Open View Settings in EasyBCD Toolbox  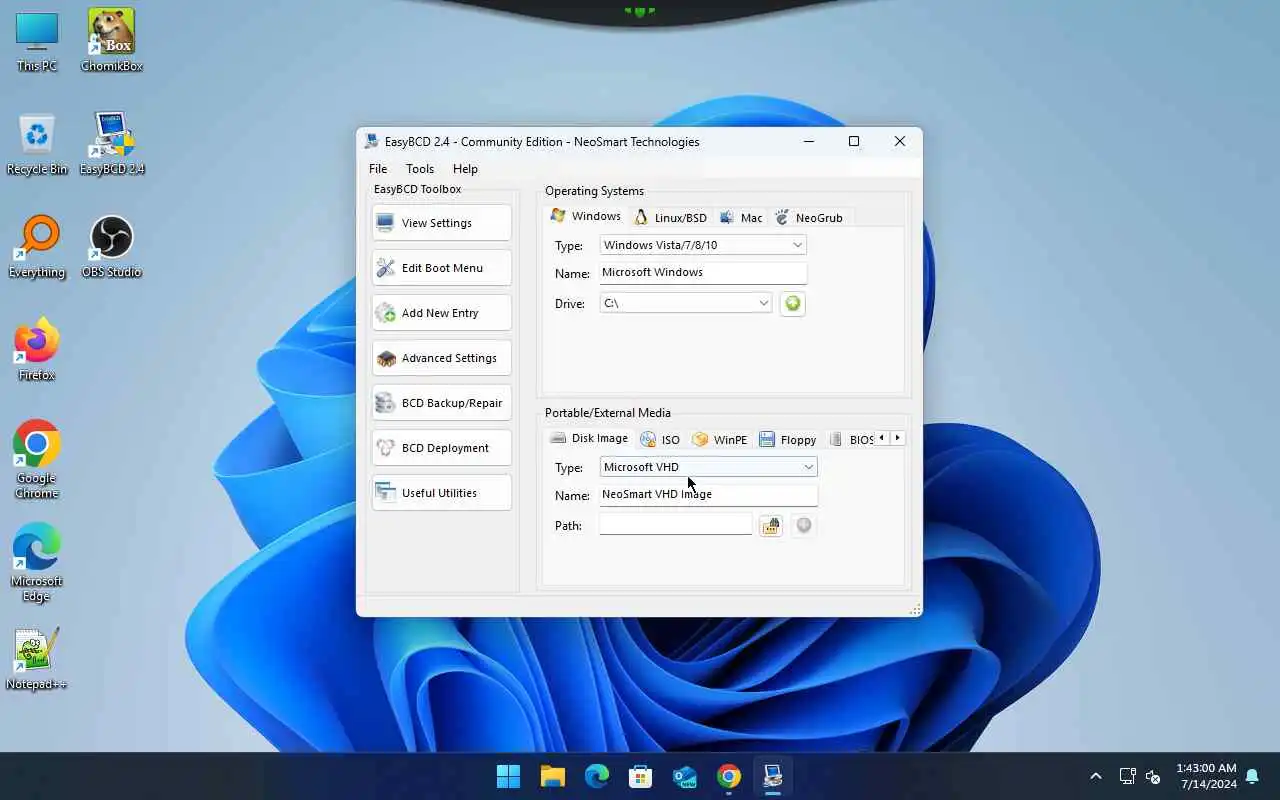(441, 223)
